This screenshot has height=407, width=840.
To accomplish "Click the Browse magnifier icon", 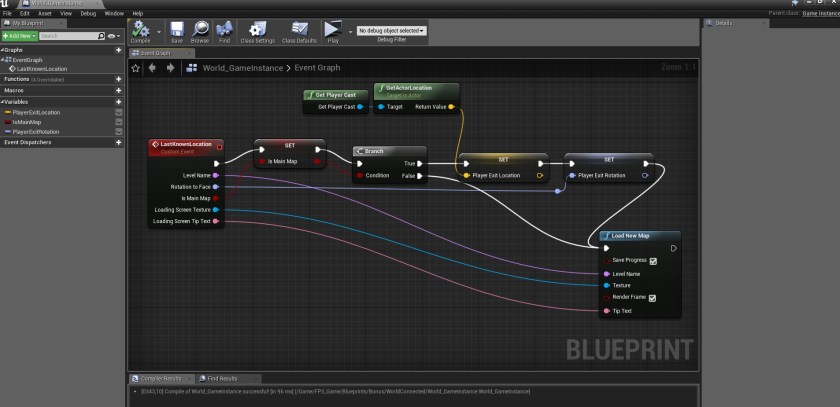I will [201, 31].
